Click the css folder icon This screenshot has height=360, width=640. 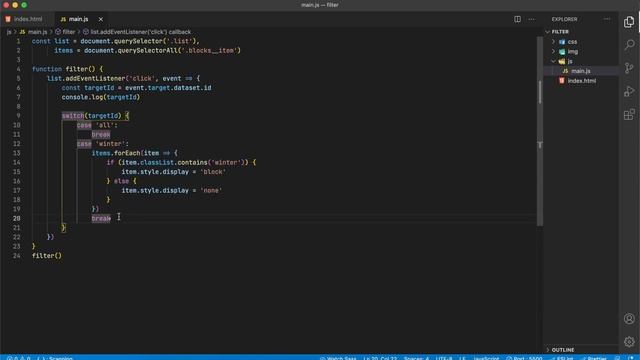coord(562,42)
